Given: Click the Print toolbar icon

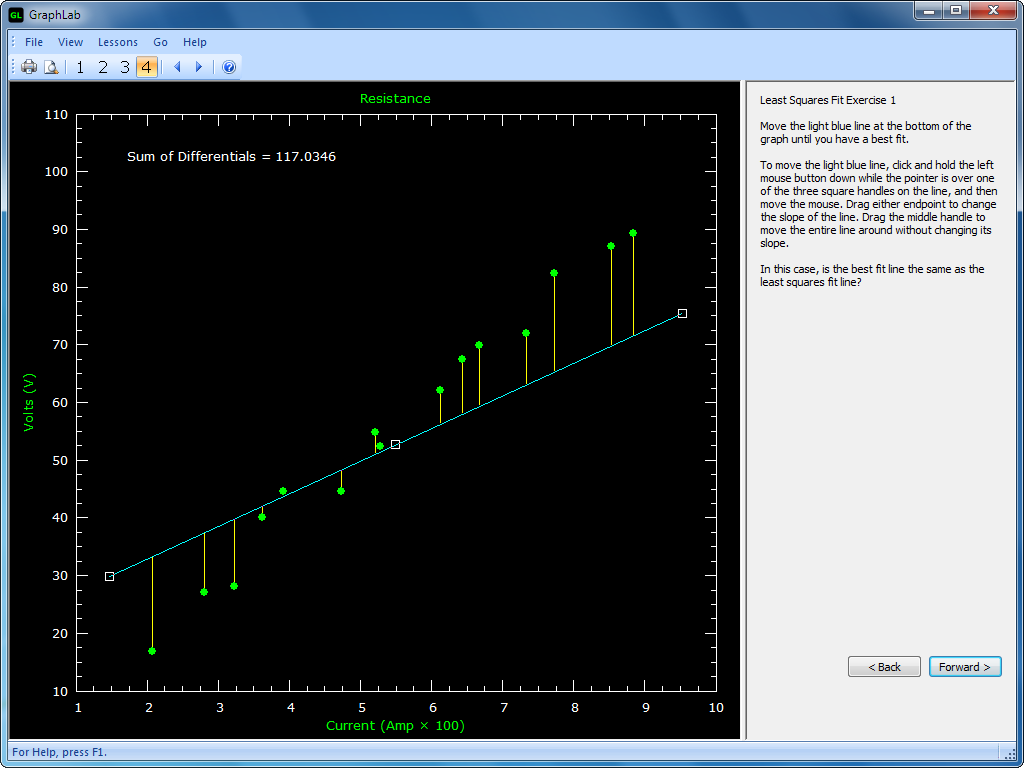Looking at the screenshot, I should 29,67.
